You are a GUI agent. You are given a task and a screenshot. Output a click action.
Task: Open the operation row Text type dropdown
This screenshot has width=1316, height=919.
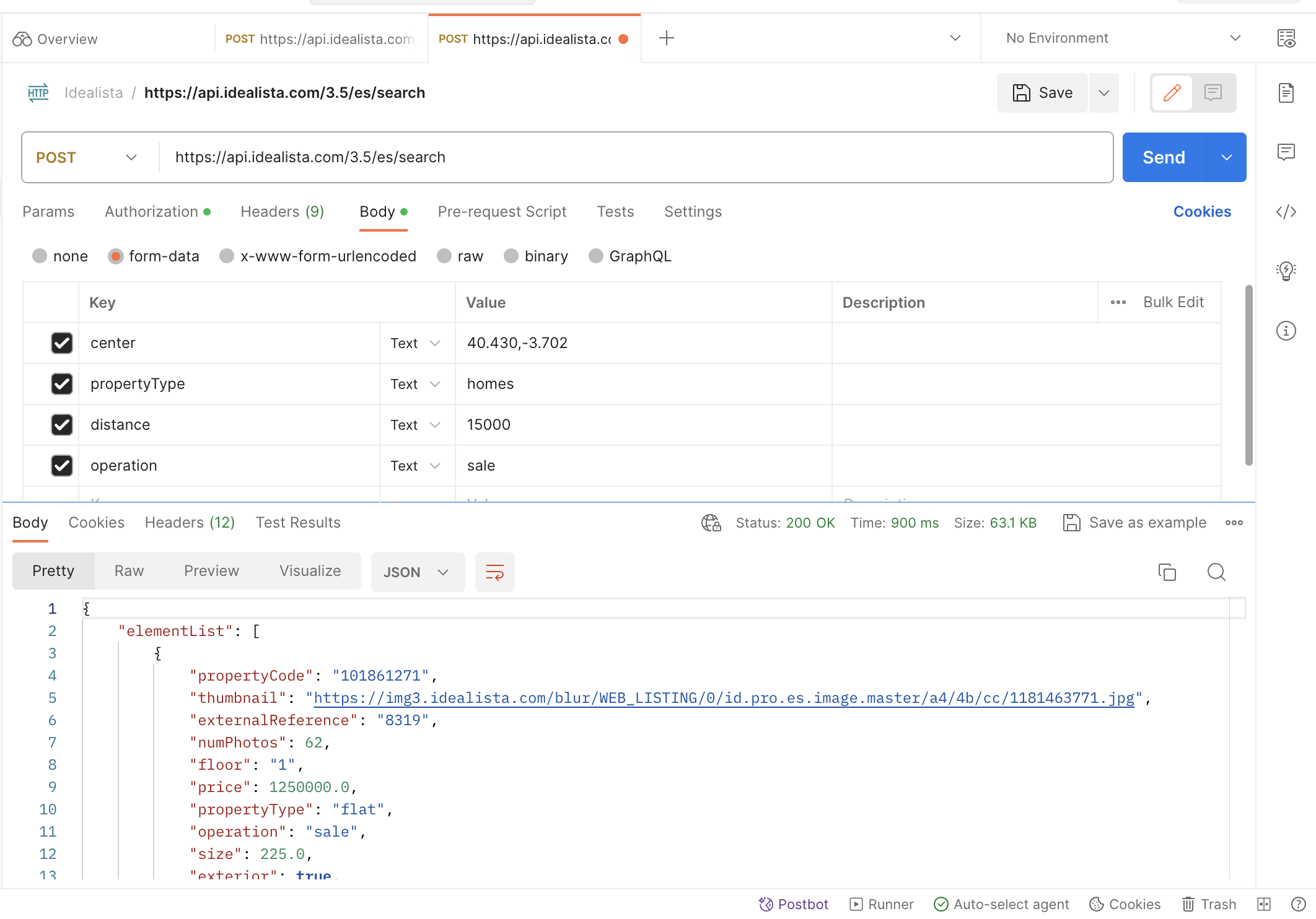[x=415, y=466]
